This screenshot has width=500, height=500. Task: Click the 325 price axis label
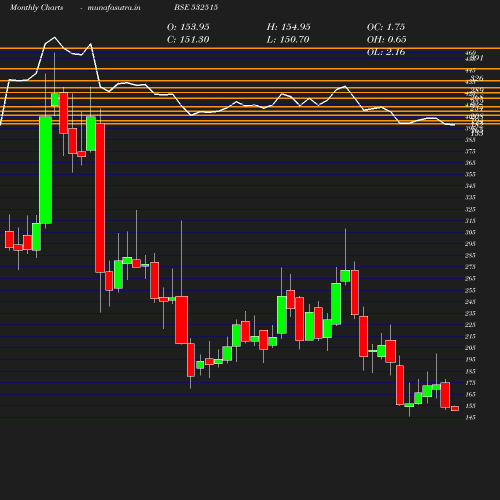click(x=470, y=209)
